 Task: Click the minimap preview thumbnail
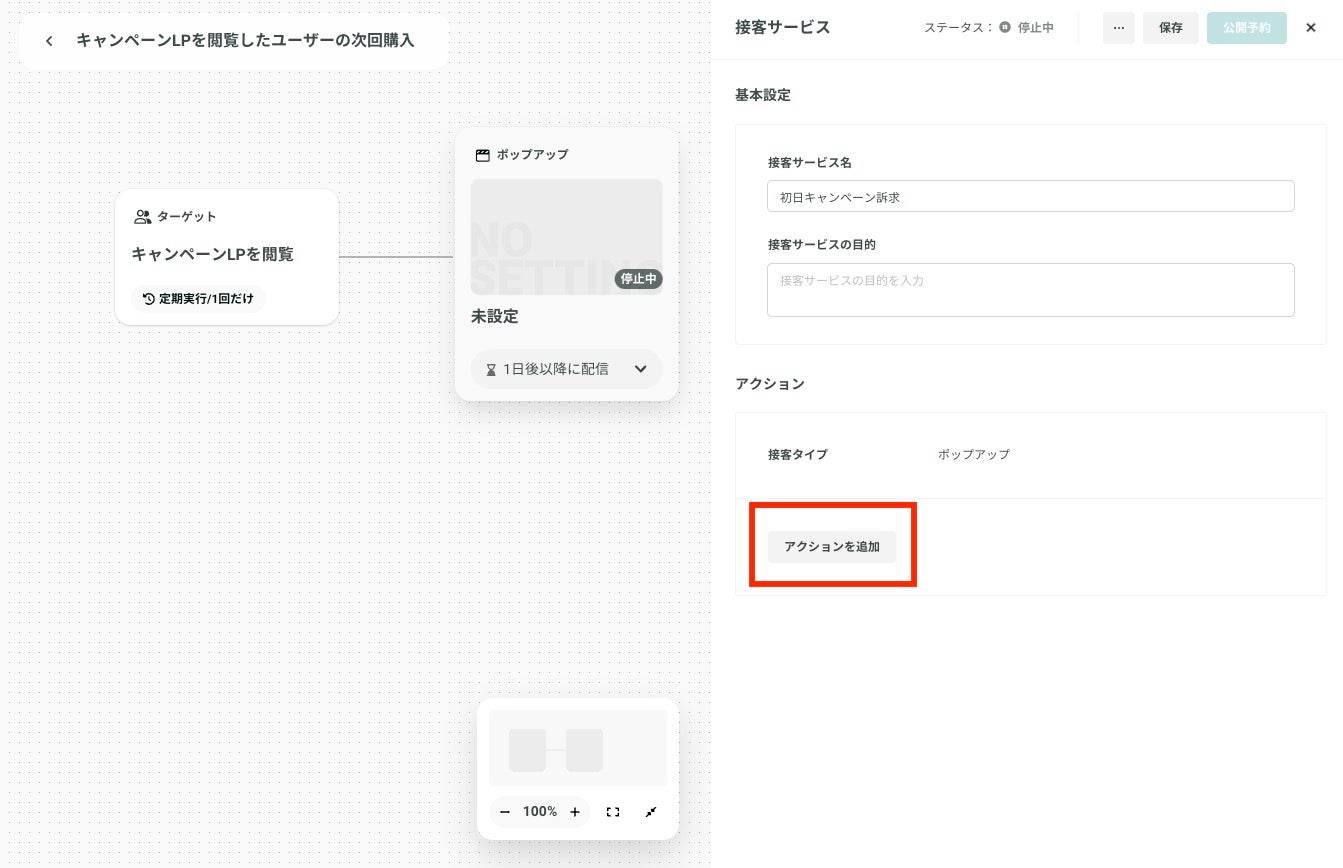(x=578, y=748)
